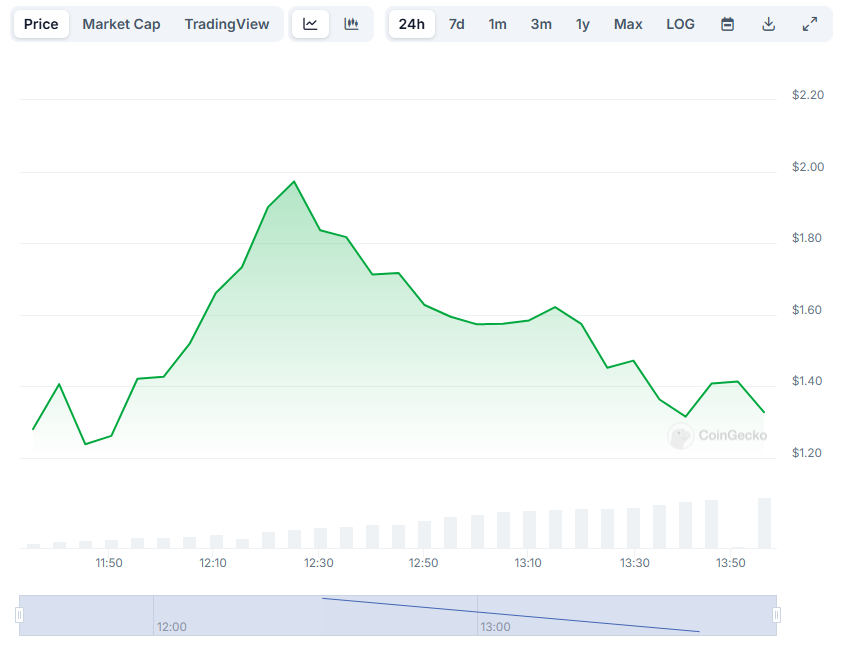Expand the chart to fullscreen
The image size is (842, 645).
pos(810,24)
